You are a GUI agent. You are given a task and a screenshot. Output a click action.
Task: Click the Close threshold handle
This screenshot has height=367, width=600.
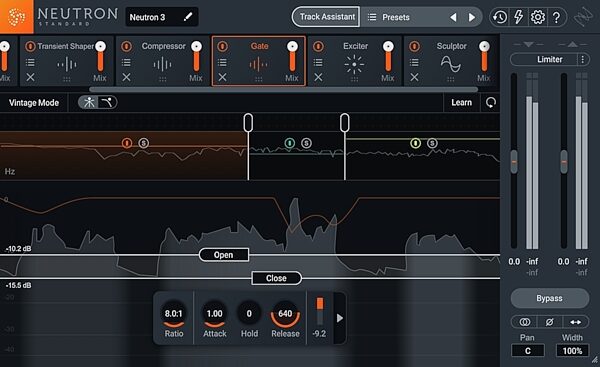(x=276, y=278)
